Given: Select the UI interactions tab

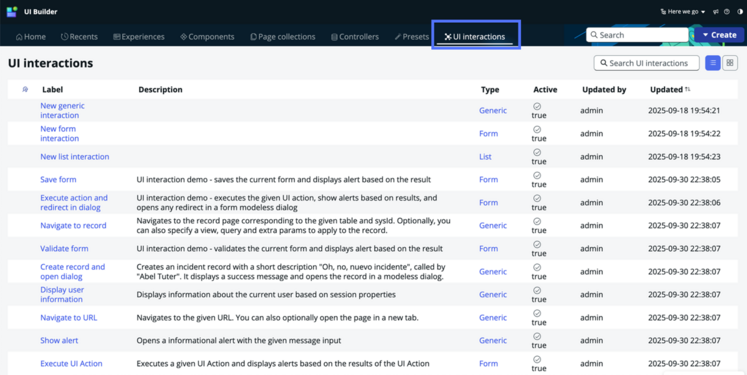Looking at the screenshot, I should pos(475,37).
